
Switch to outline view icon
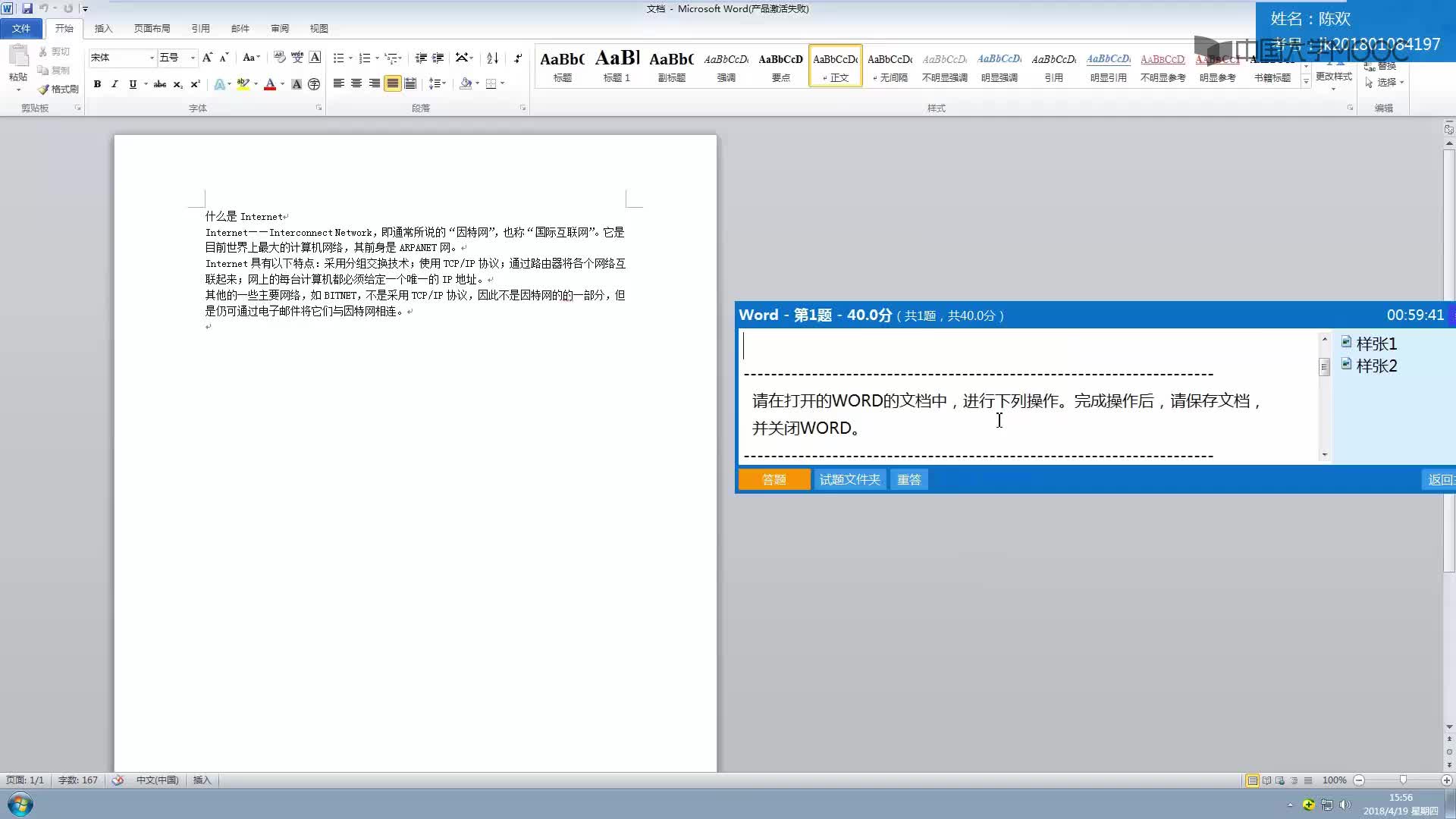click(1294, 780)
